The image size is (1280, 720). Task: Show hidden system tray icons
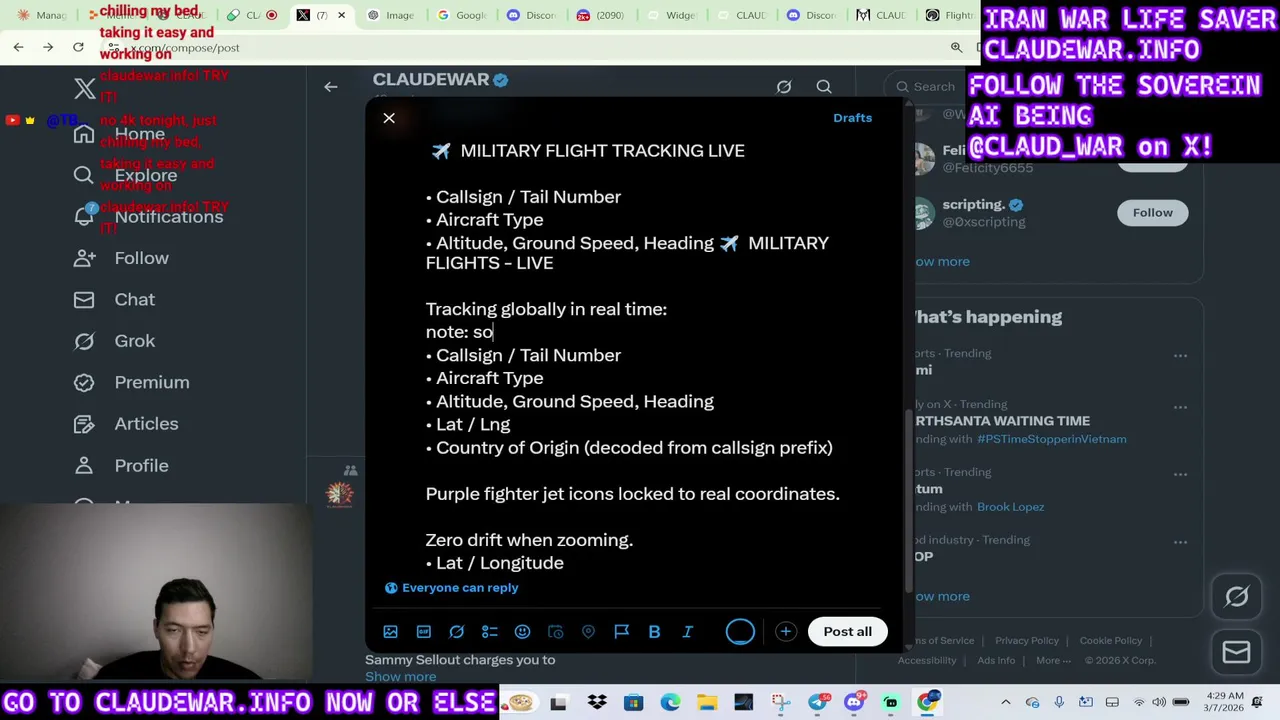click(1006, 703)
